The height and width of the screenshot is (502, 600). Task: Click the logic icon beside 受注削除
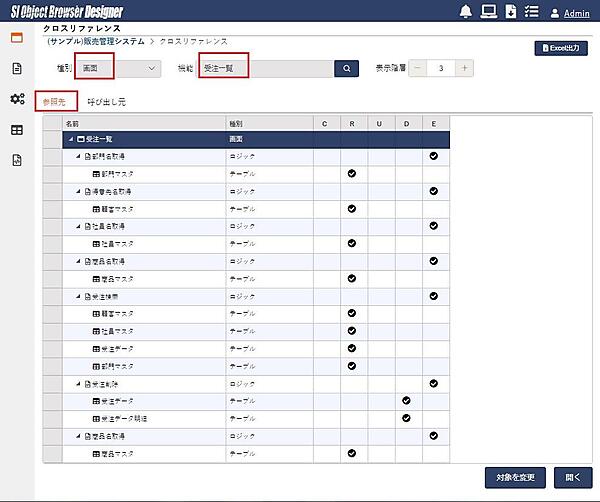(88, 384)
